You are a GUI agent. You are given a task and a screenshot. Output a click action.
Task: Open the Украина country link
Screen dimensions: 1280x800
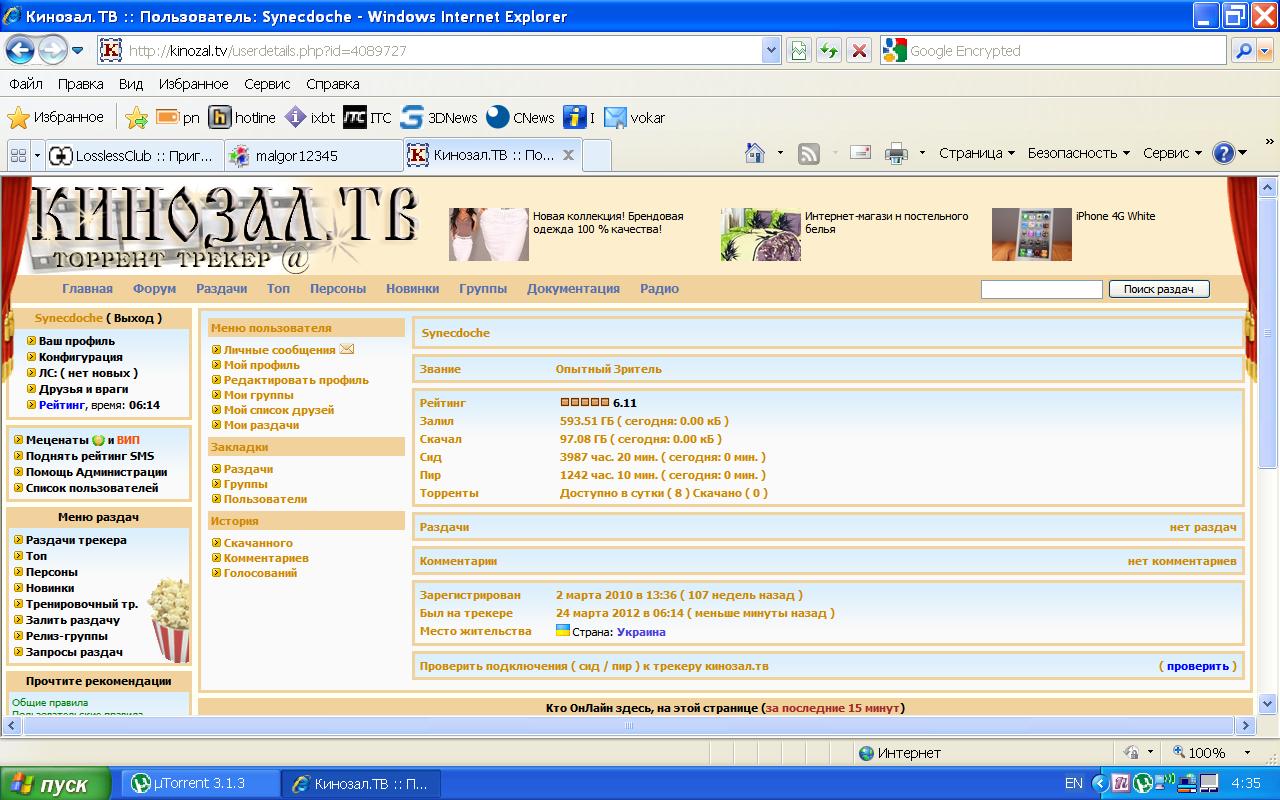(641, 632)
